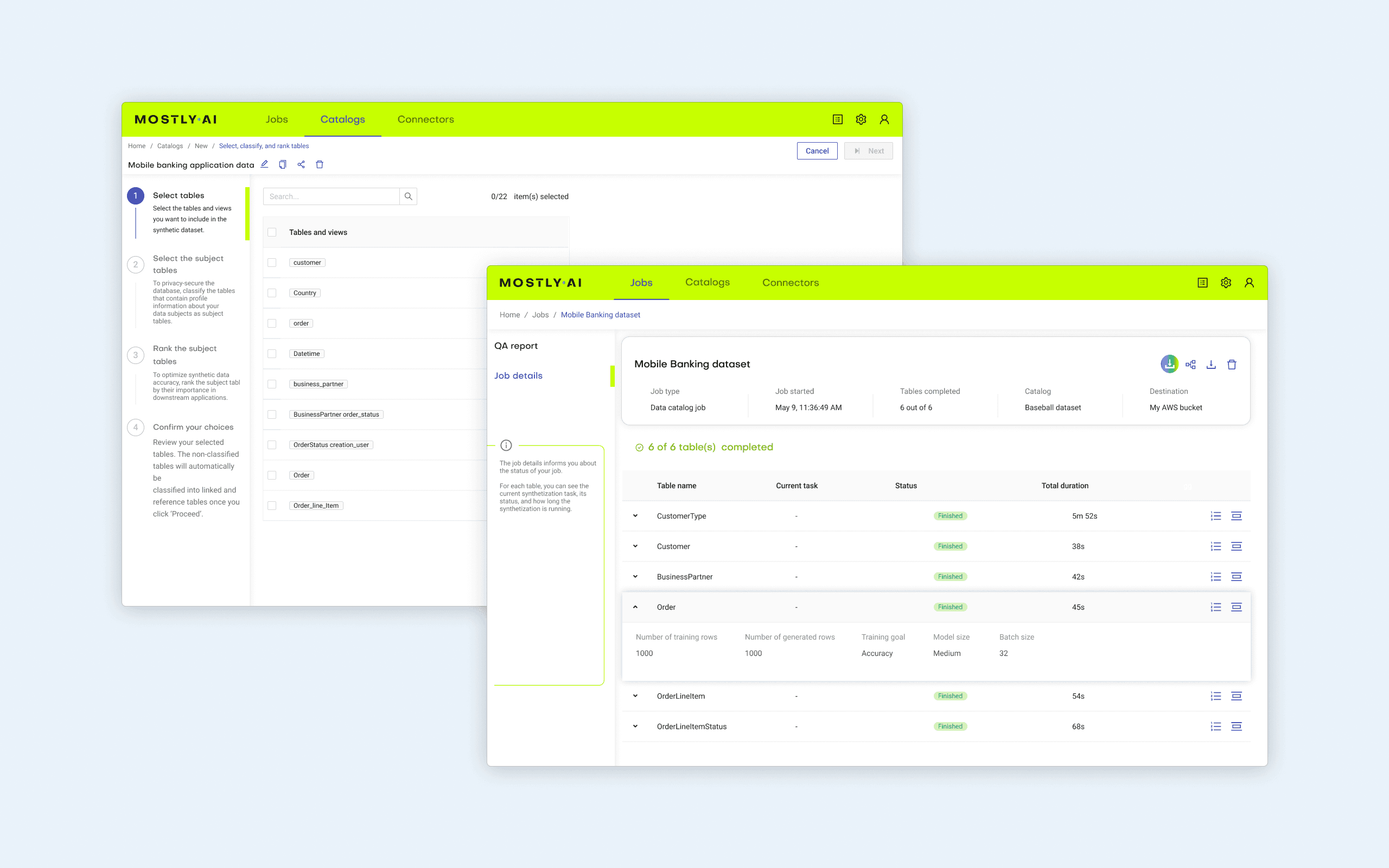1389x868 pixels.
Task: Click the duplicate catalog copy icon
Action: 282,165
